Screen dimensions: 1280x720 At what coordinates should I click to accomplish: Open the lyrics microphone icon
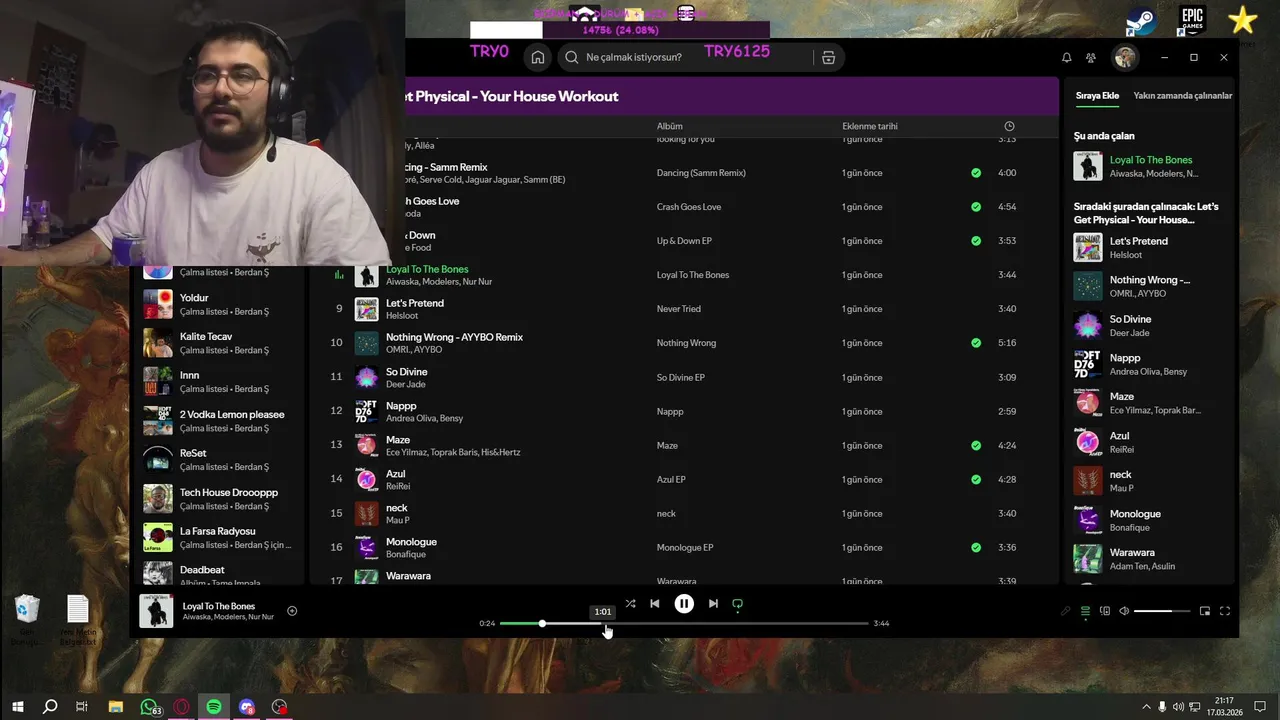tap(1066, 611)
